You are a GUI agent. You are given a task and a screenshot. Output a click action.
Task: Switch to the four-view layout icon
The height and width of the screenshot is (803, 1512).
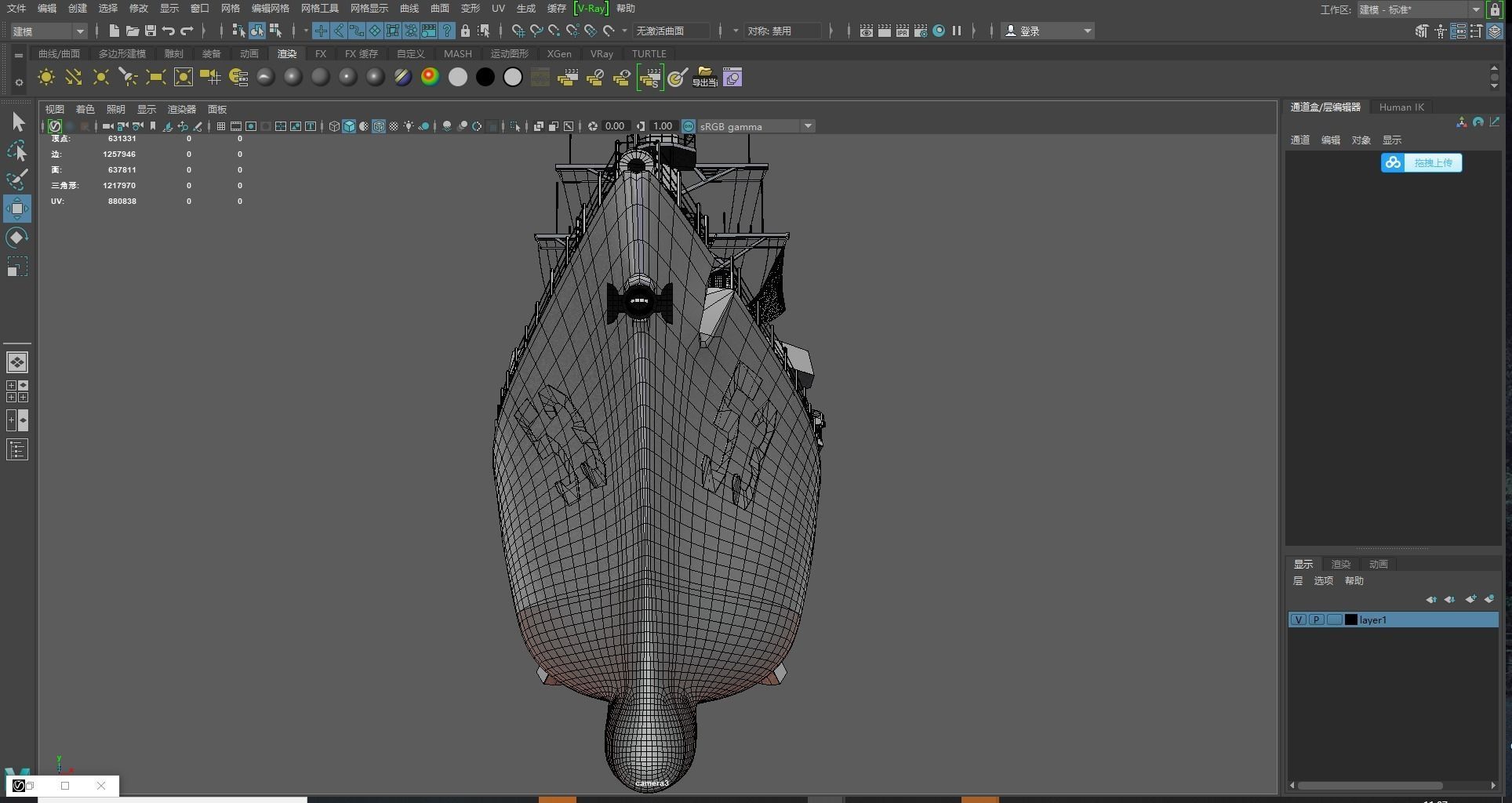tap(17, 391)
